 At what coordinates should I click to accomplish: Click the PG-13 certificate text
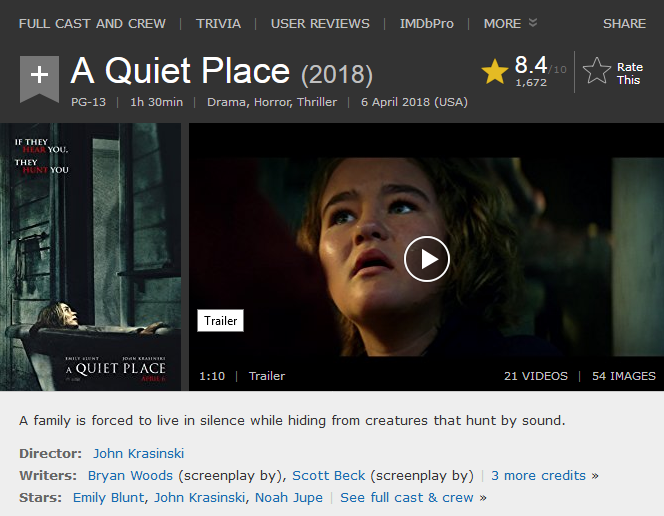88,102
